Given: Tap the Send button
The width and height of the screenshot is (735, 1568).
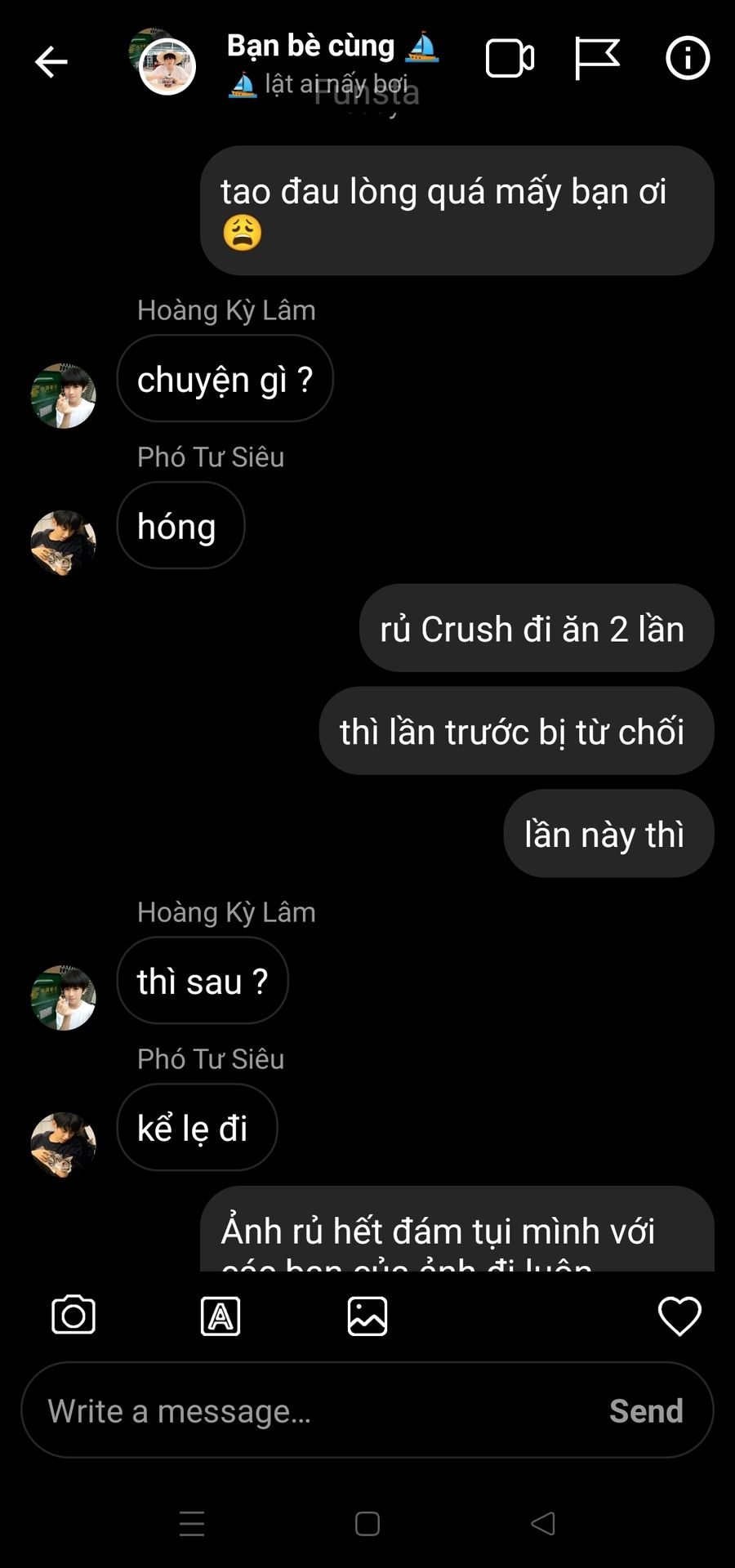Looking at the screenshot, I should (x=646, y=1410).
